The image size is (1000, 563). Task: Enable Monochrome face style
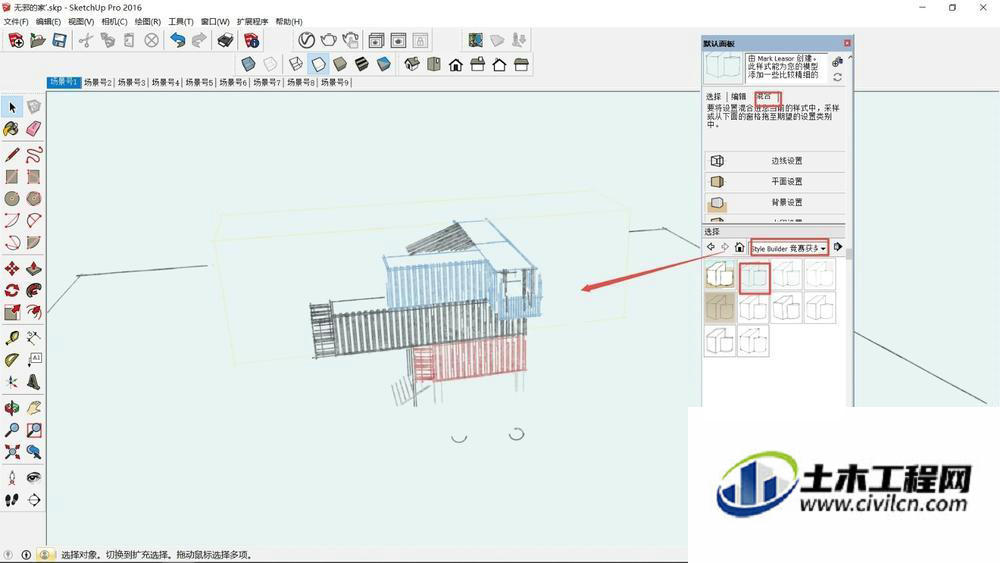tap(383, 64)
